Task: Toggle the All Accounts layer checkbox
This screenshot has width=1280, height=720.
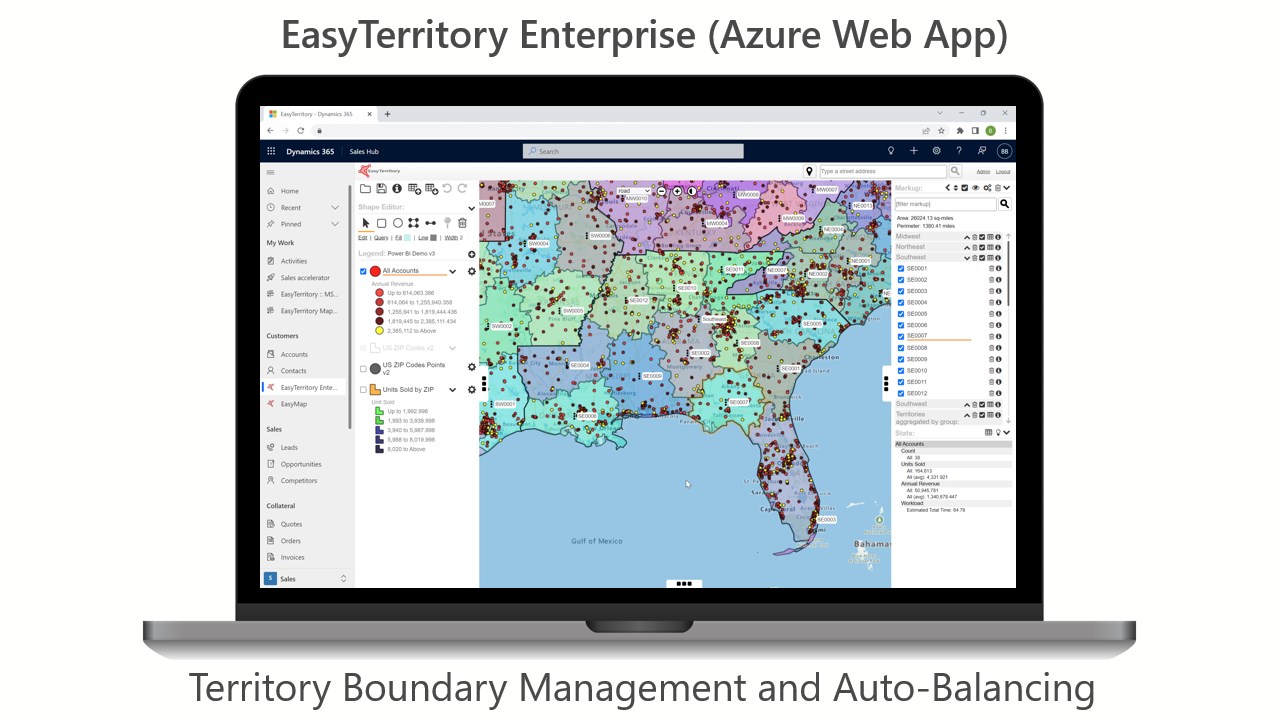Action: pyautogui.click(x=363, y=271)
